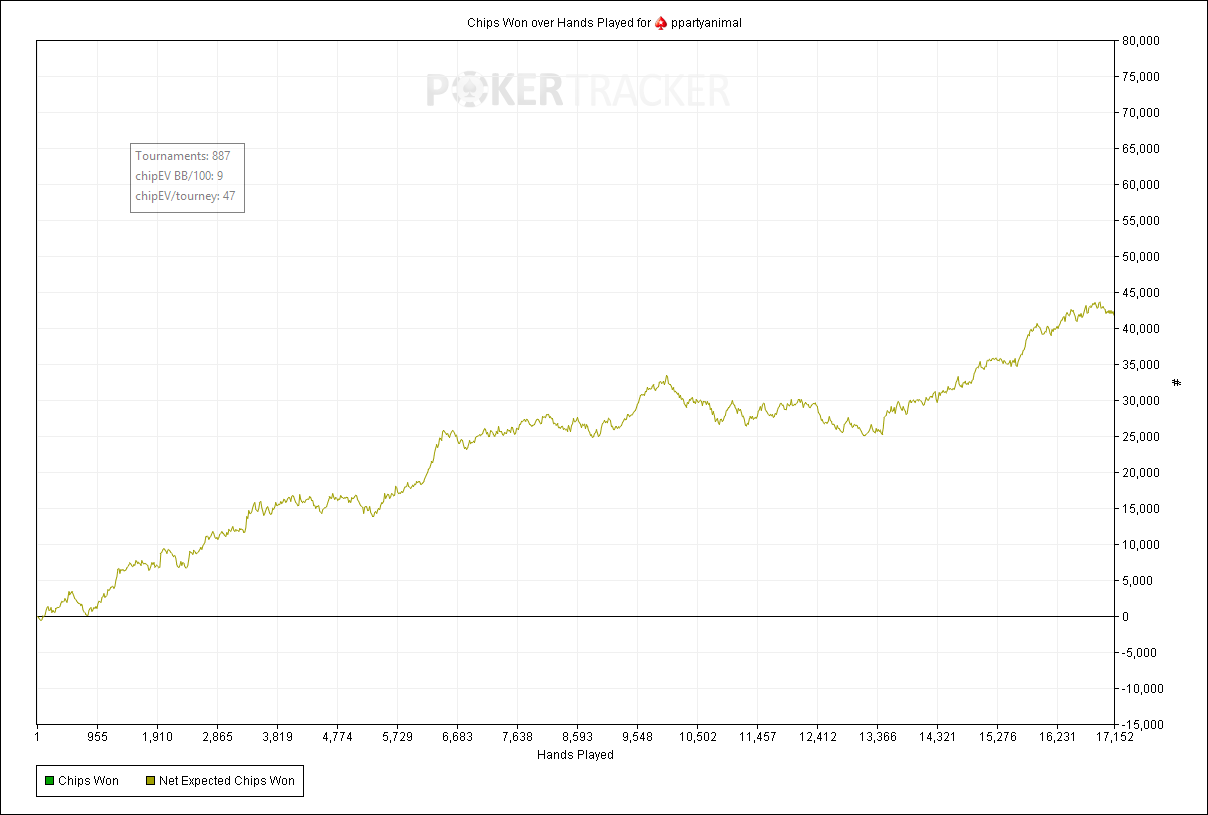This screenshot has width=1208, height=815.
Task: Click x-axis tick label 5,729
Action: pyautogui.click(x=397, y=737)
